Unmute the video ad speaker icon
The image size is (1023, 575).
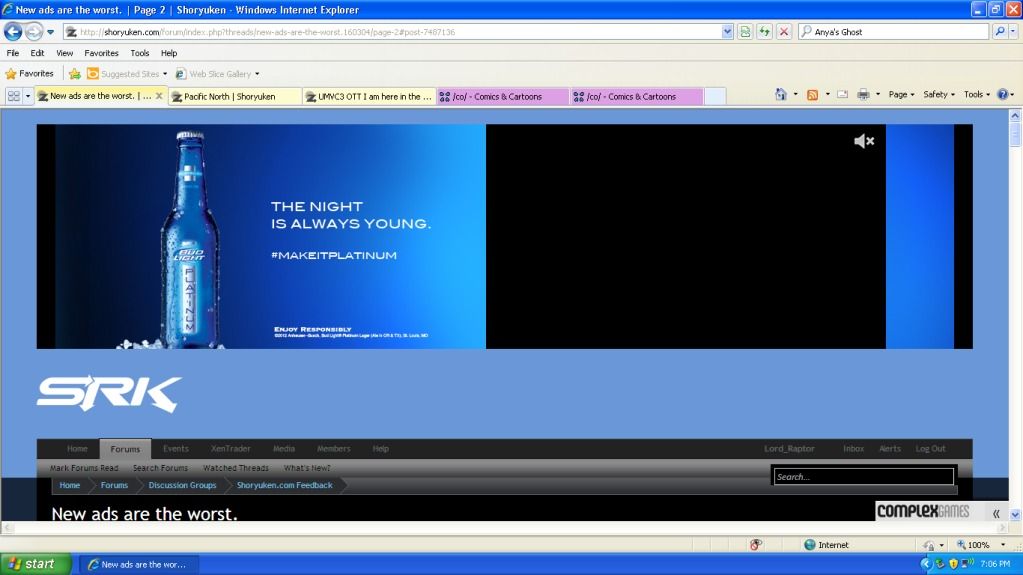point(864,141)
